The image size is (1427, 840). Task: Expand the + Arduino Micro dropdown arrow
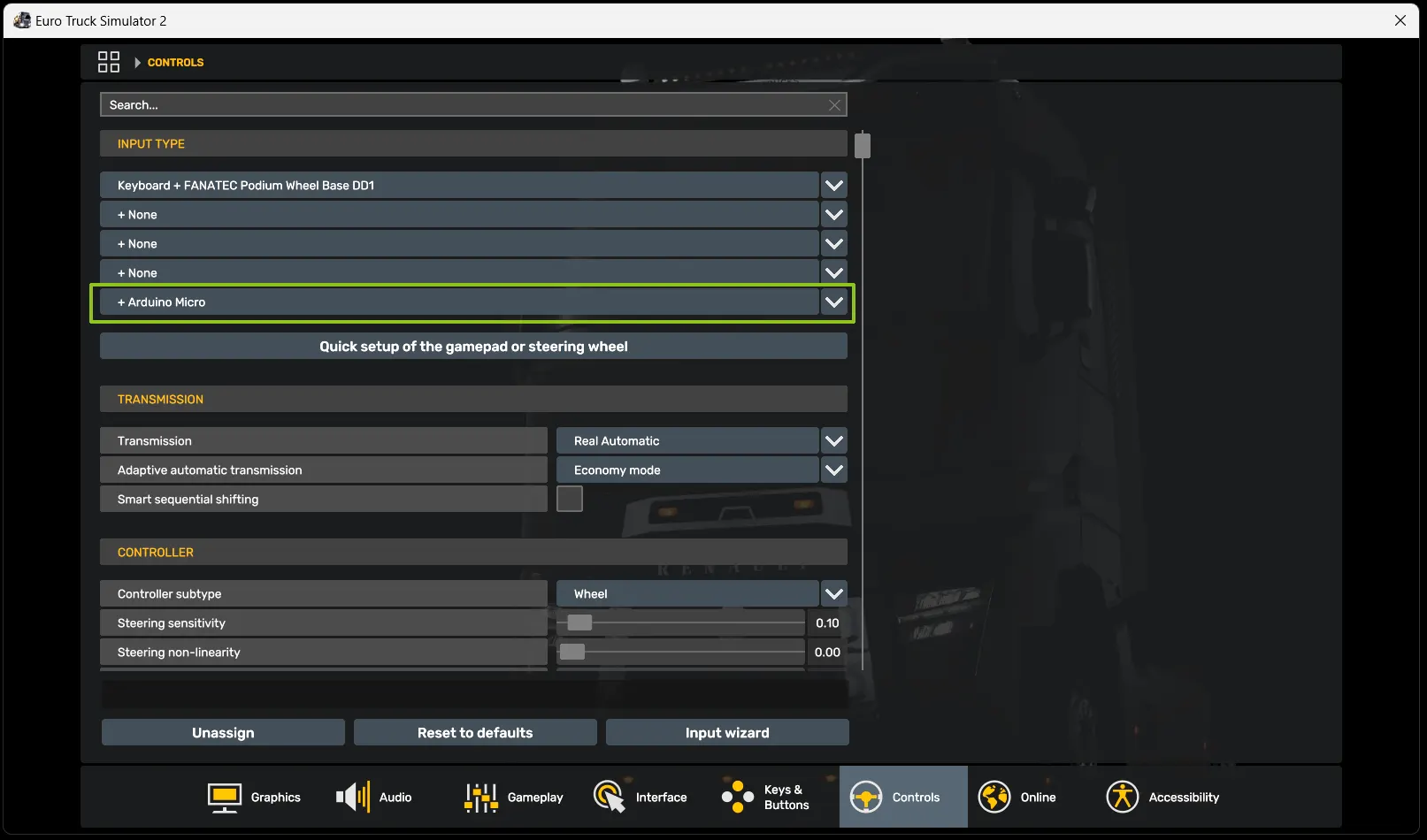pos(834,302)
